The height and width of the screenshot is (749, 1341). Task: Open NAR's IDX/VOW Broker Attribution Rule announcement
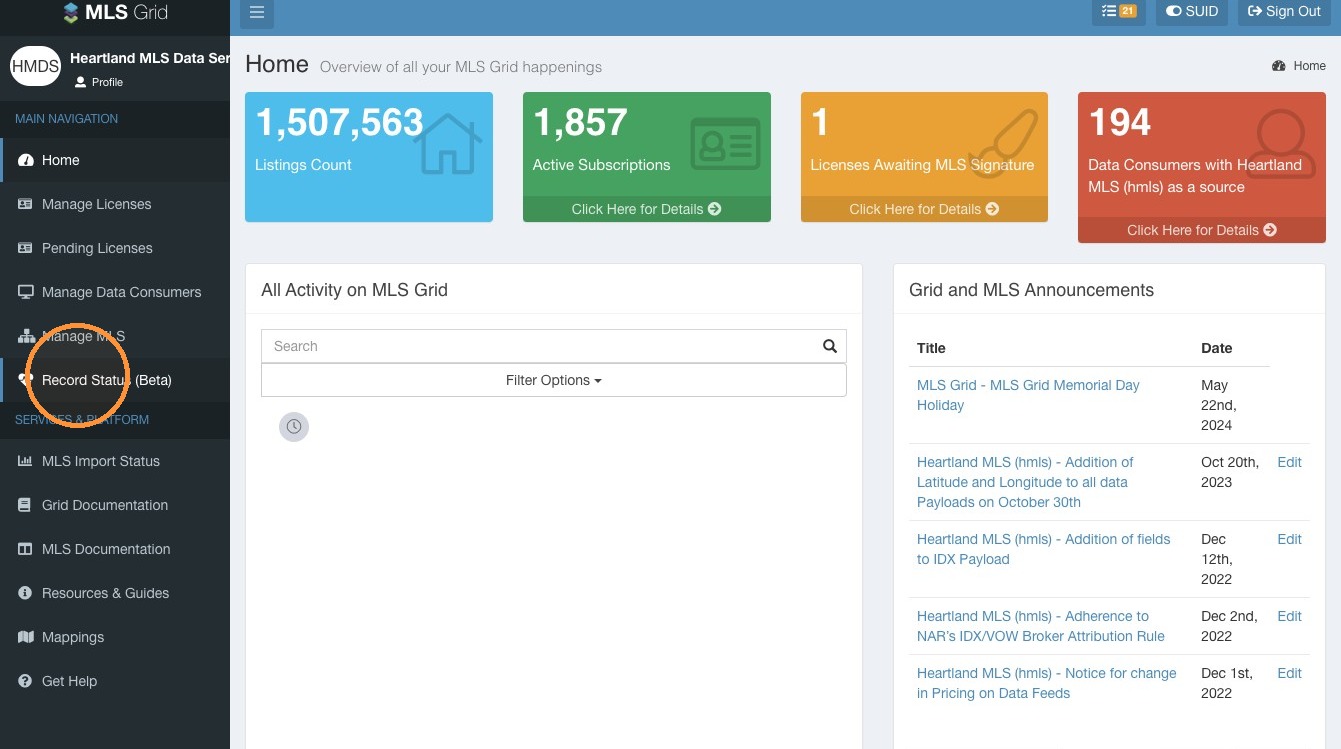tap(1041, 626)
